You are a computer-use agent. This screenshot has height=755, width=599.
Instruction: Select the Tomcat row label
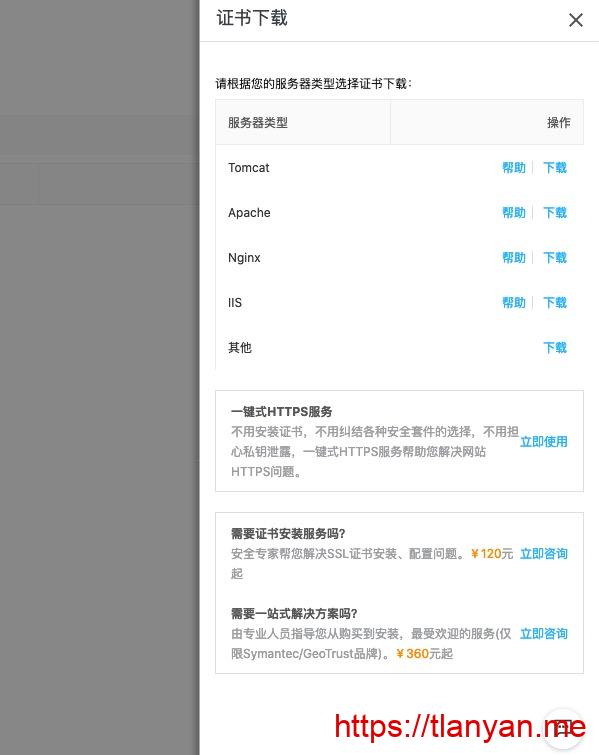click(x=248, y=168)
